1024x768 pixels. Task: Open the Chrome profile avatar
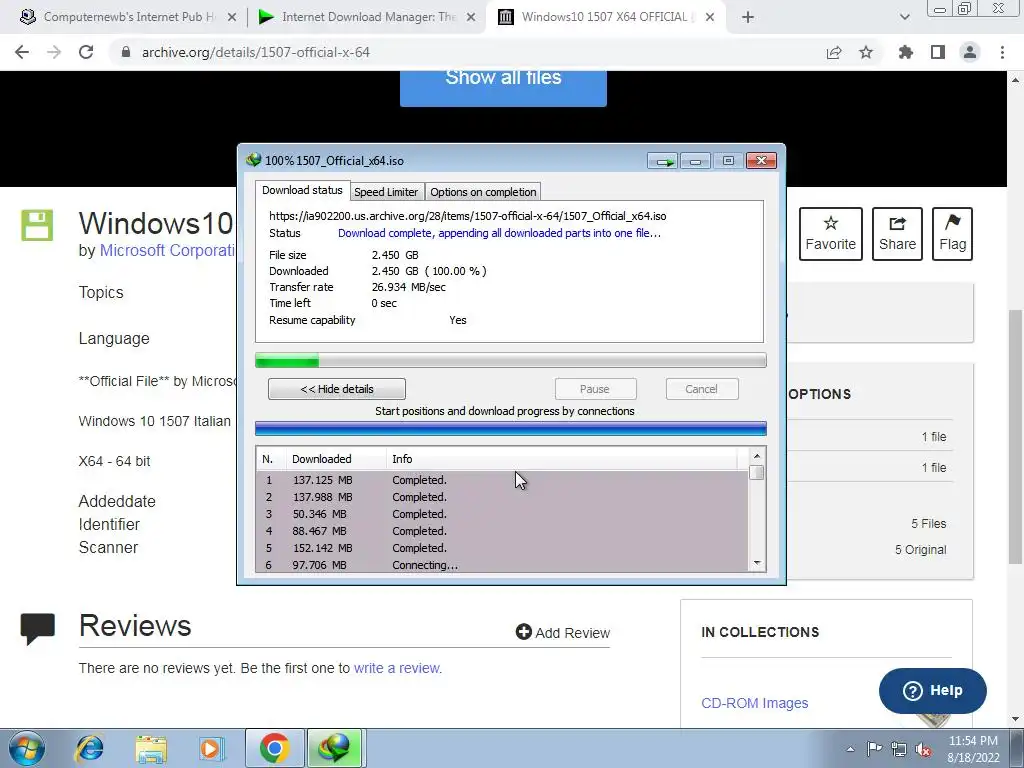click(x=970, y=52)
